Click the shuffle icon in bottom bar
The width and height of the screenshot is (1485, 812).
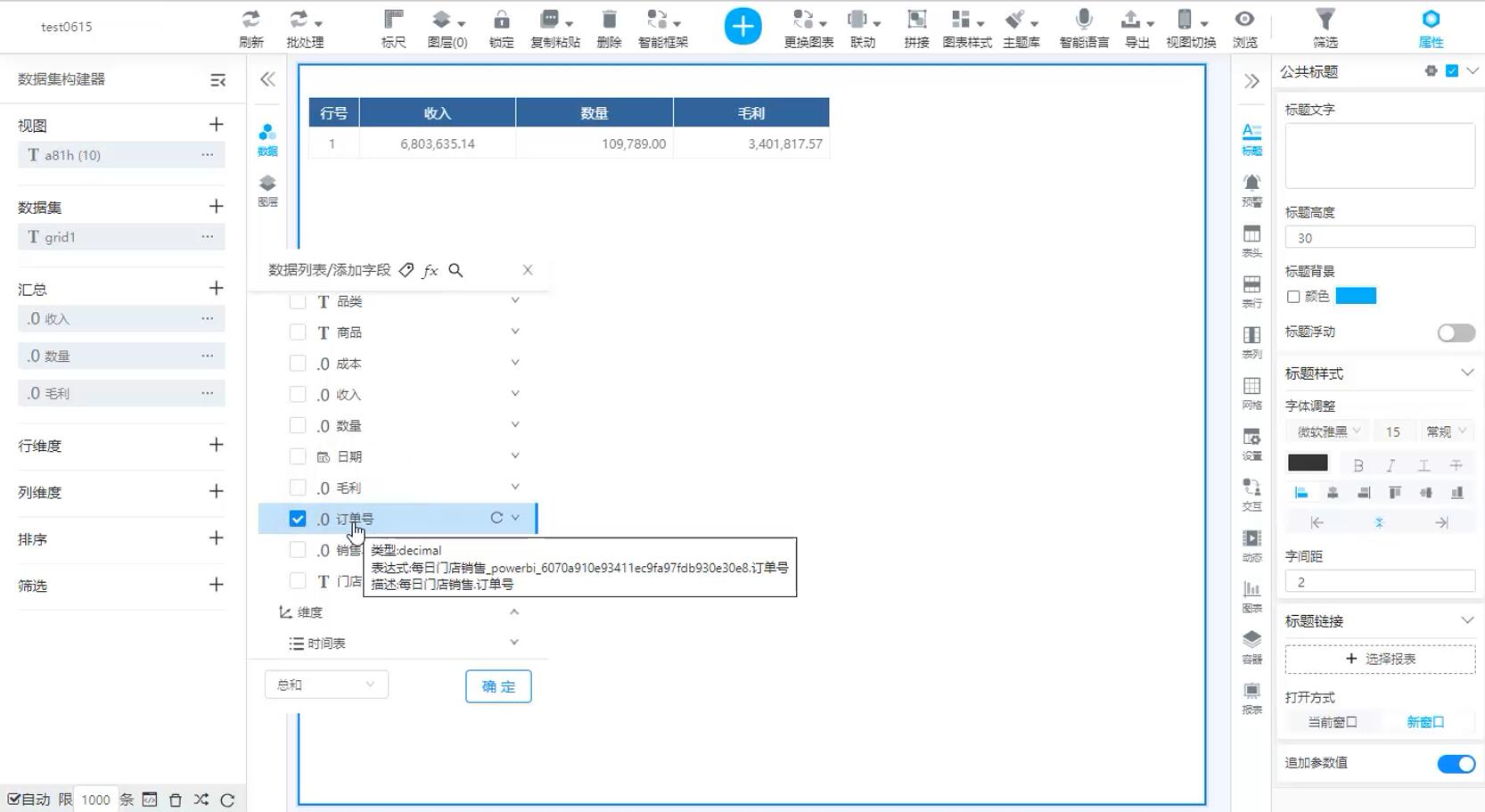click(201, 800)
